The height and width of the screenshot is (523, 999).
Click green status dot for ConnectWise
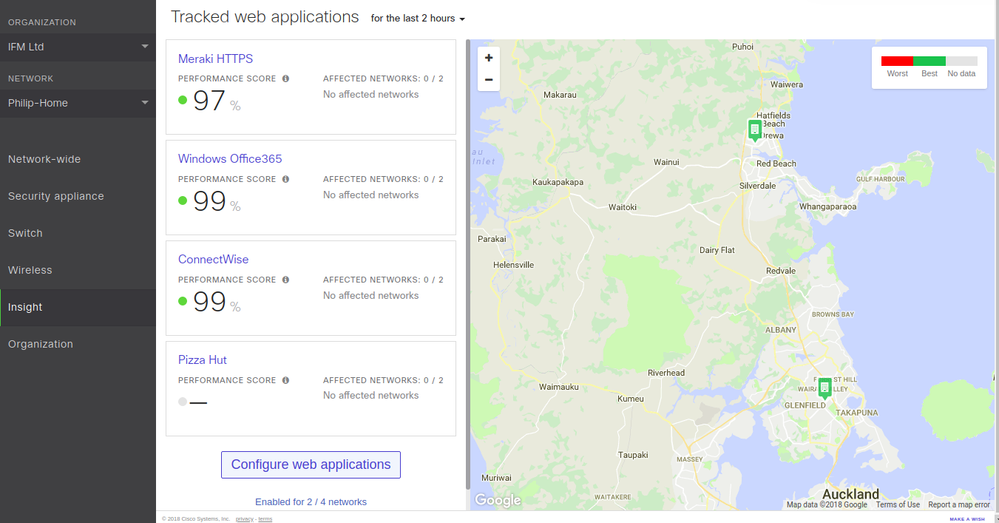(182, 301)
